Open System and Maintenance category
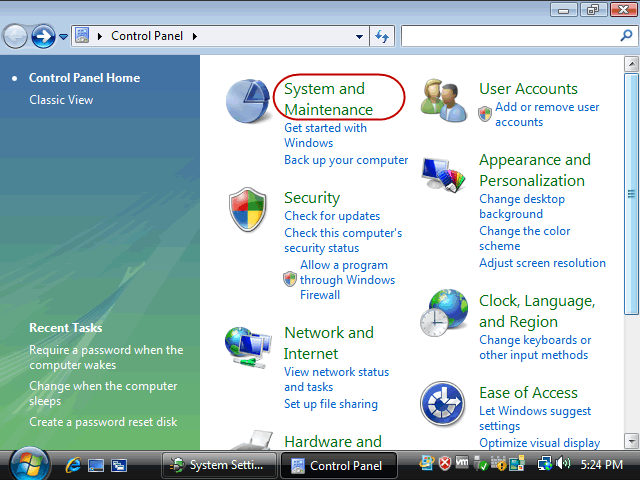The image size is (640, 480). [328, 99]
